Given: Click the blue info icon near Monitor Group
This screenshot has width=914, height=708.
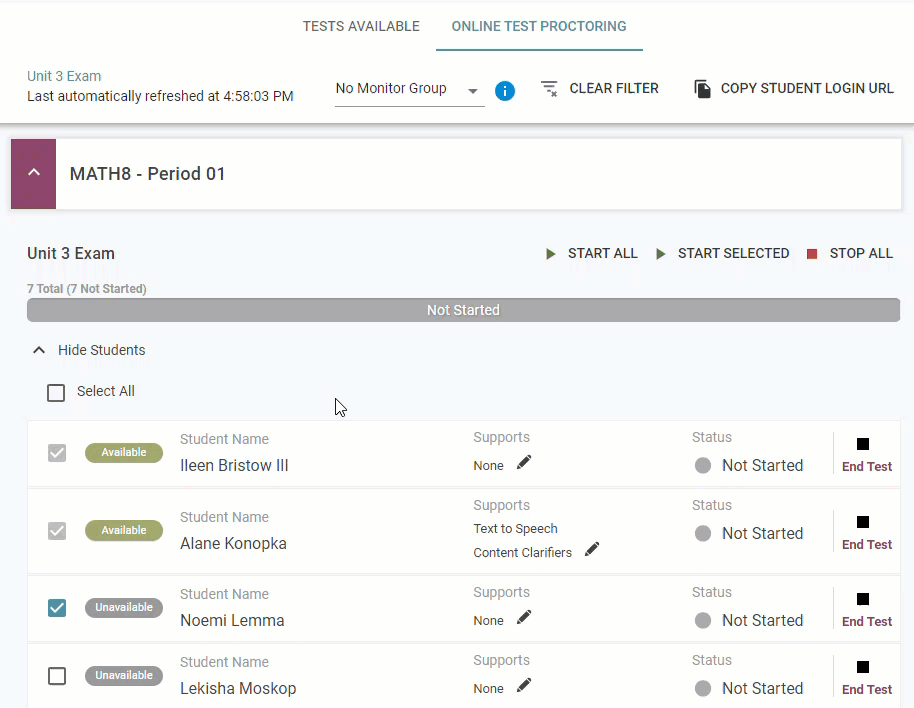Looking at the screenshot, I should 505,91.
